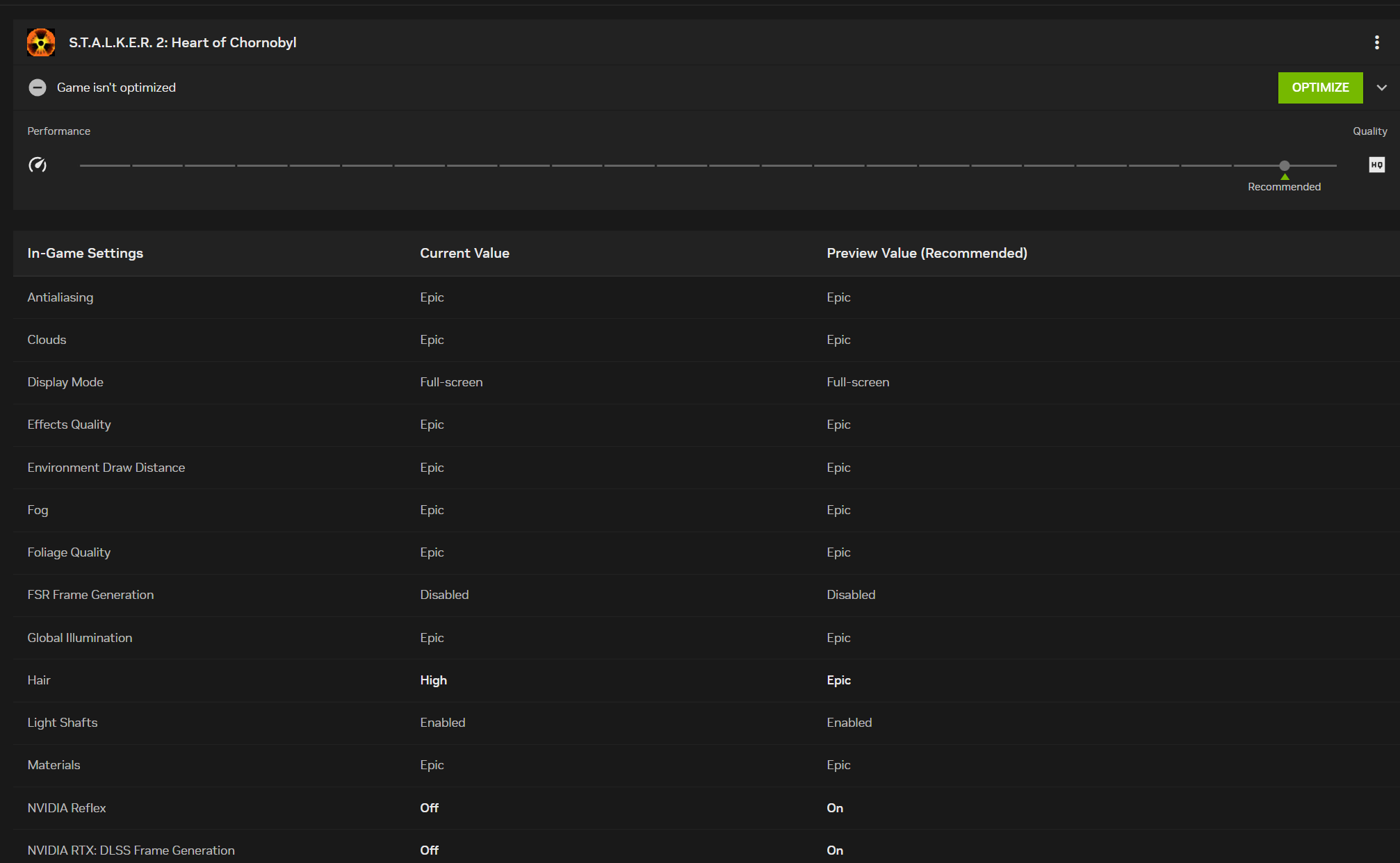Click the HQ Quality icon
The image size is (1400, 863).
pos(1376,165)
